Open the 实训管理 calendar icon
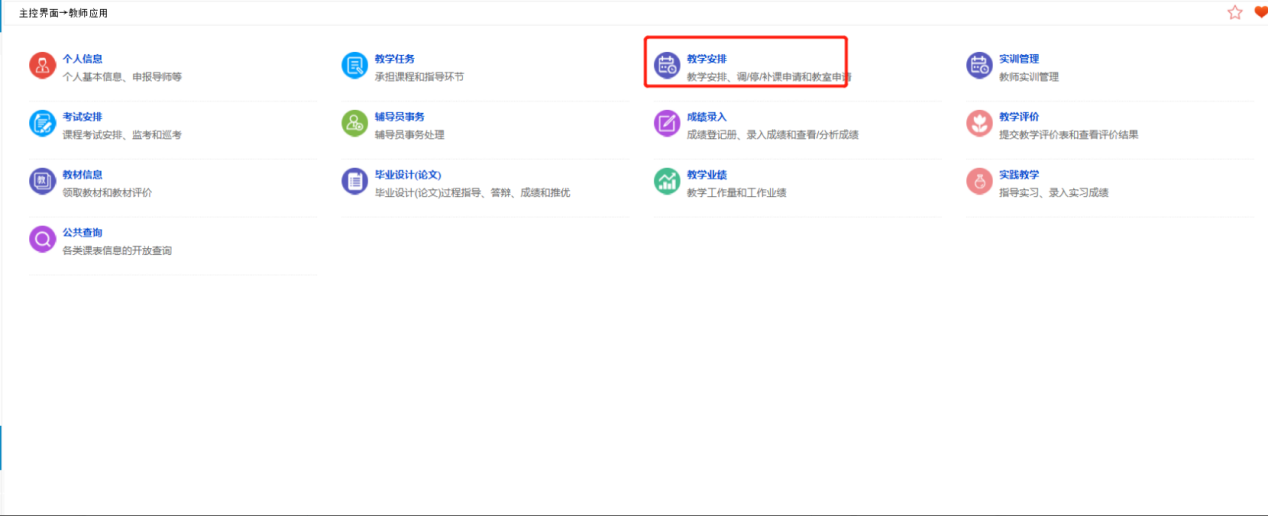 978,66
